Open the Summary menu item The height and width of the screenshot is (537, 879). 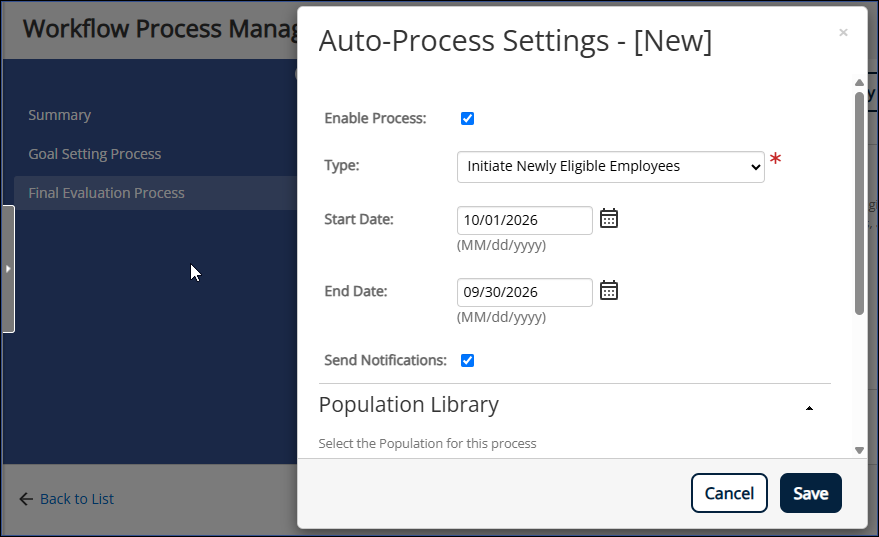click(x=59, y=115)
